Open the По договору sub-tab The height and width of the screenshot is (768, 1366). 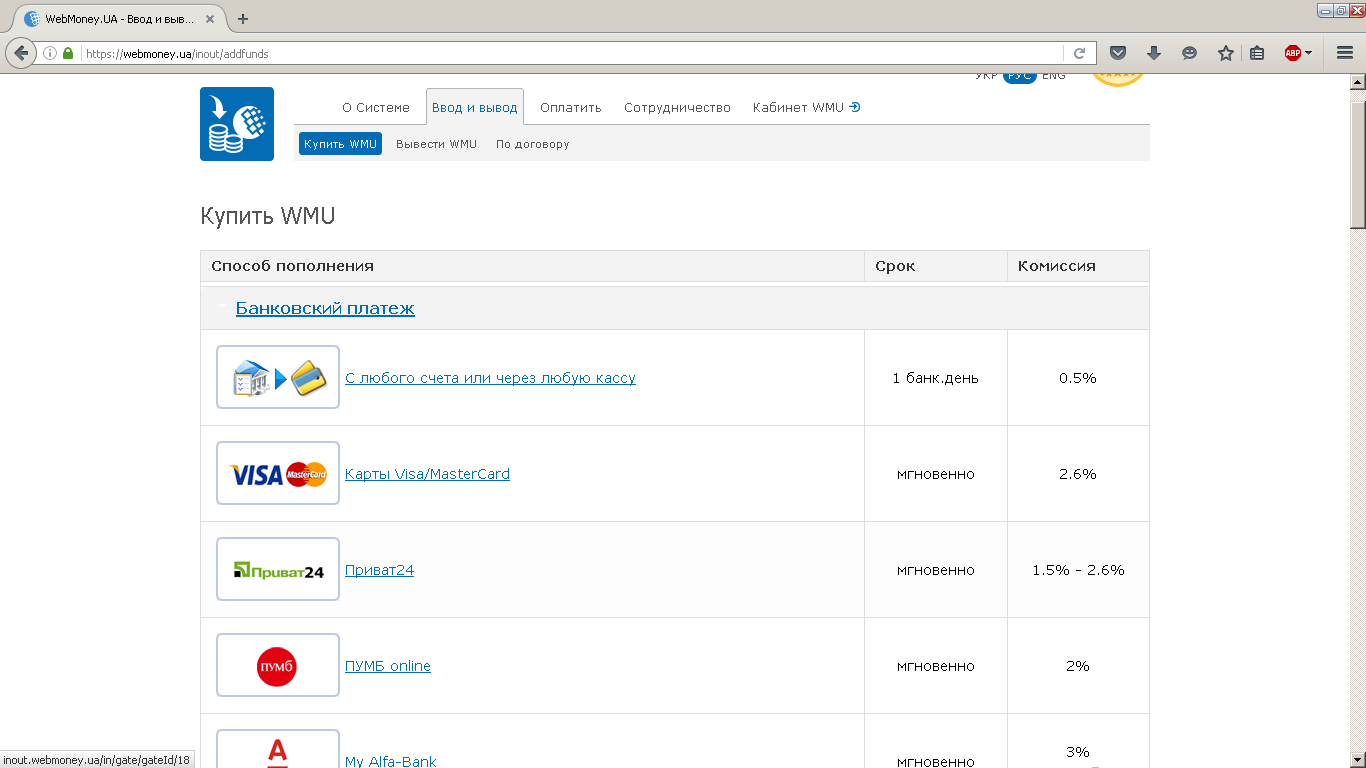(532, 144)
